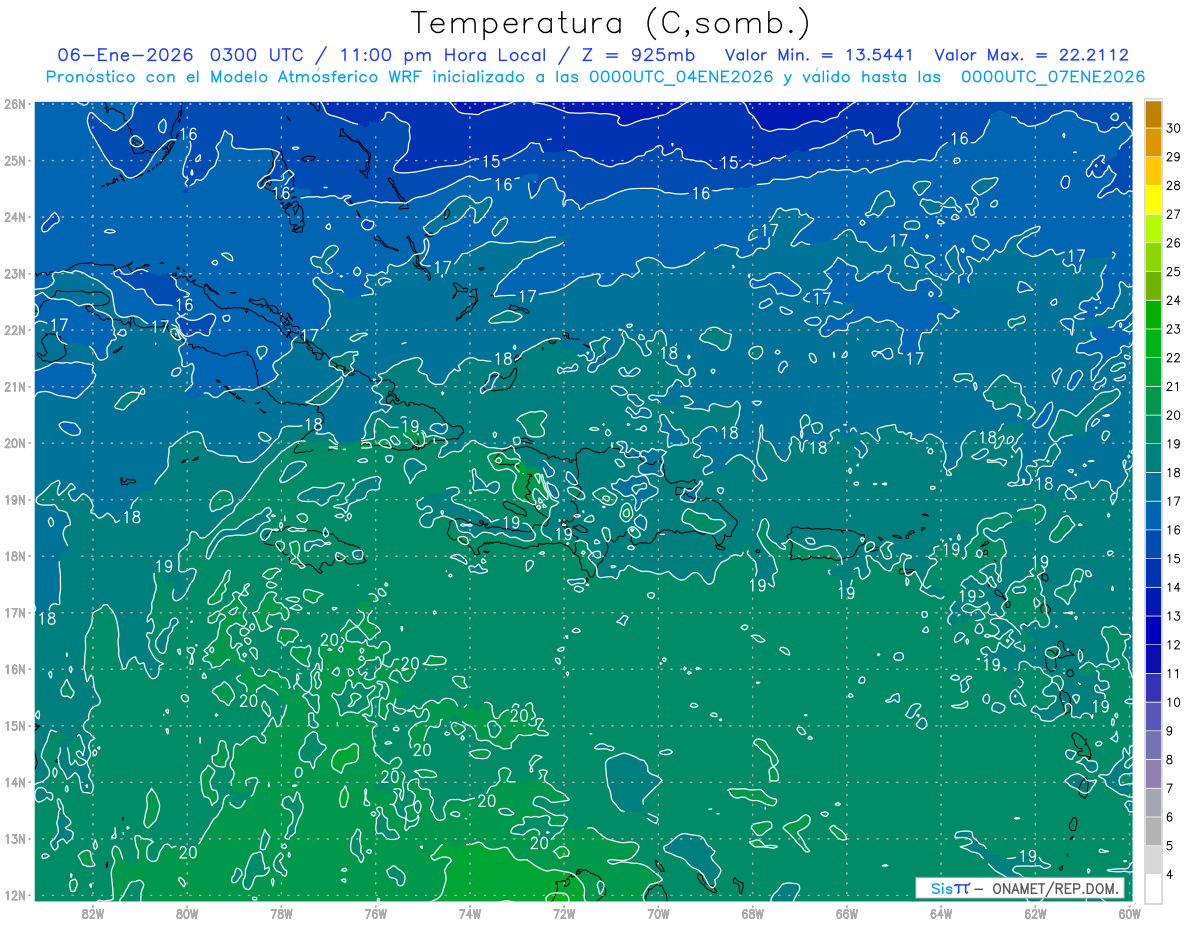Image resolution: width=1200 pixels, height=927 pixels.
Task: Click the 22N latitude axis label
Action: click(x=14, y=330)
